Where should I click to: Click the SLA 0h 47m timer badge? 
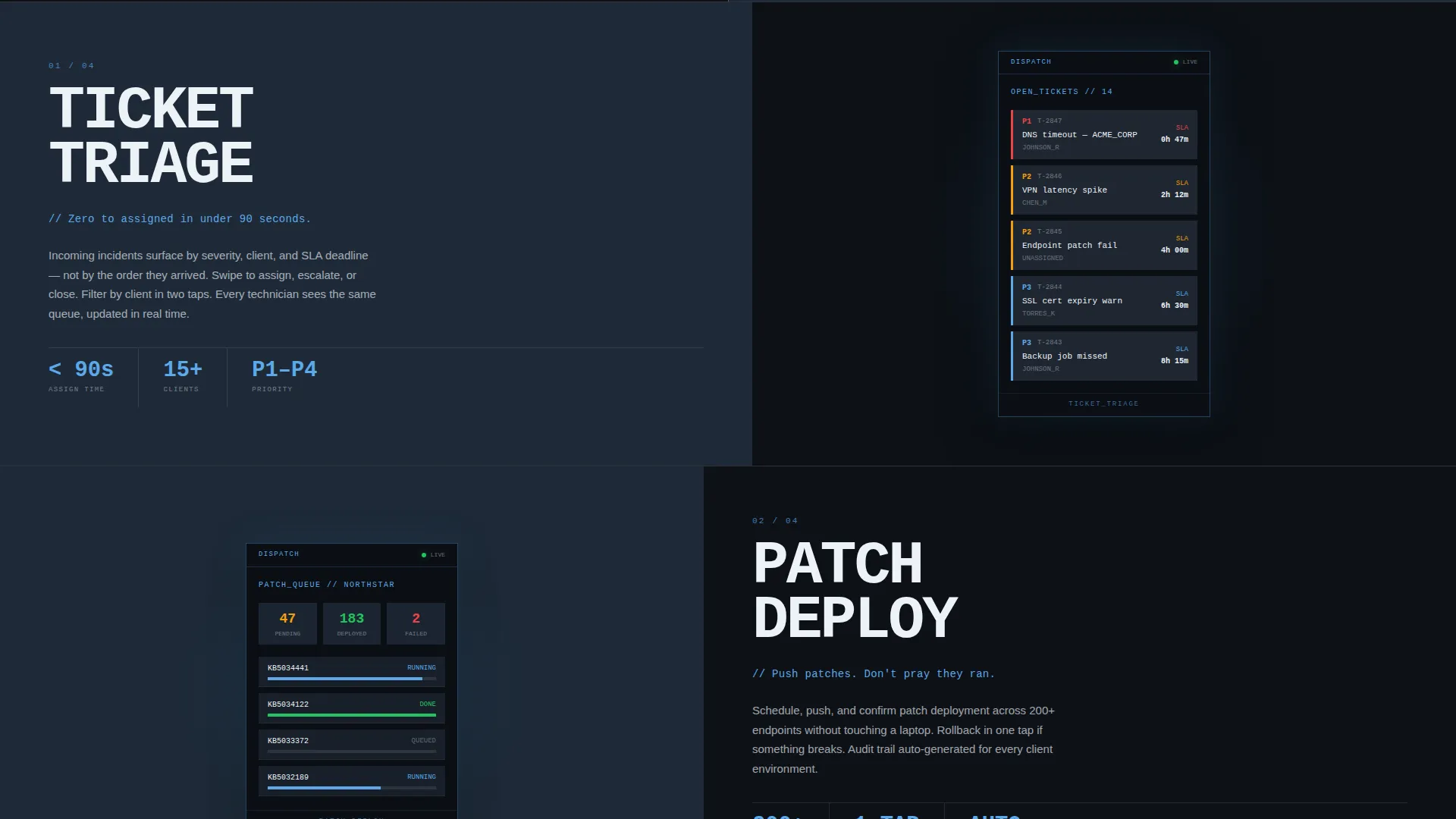[1175, 133]
